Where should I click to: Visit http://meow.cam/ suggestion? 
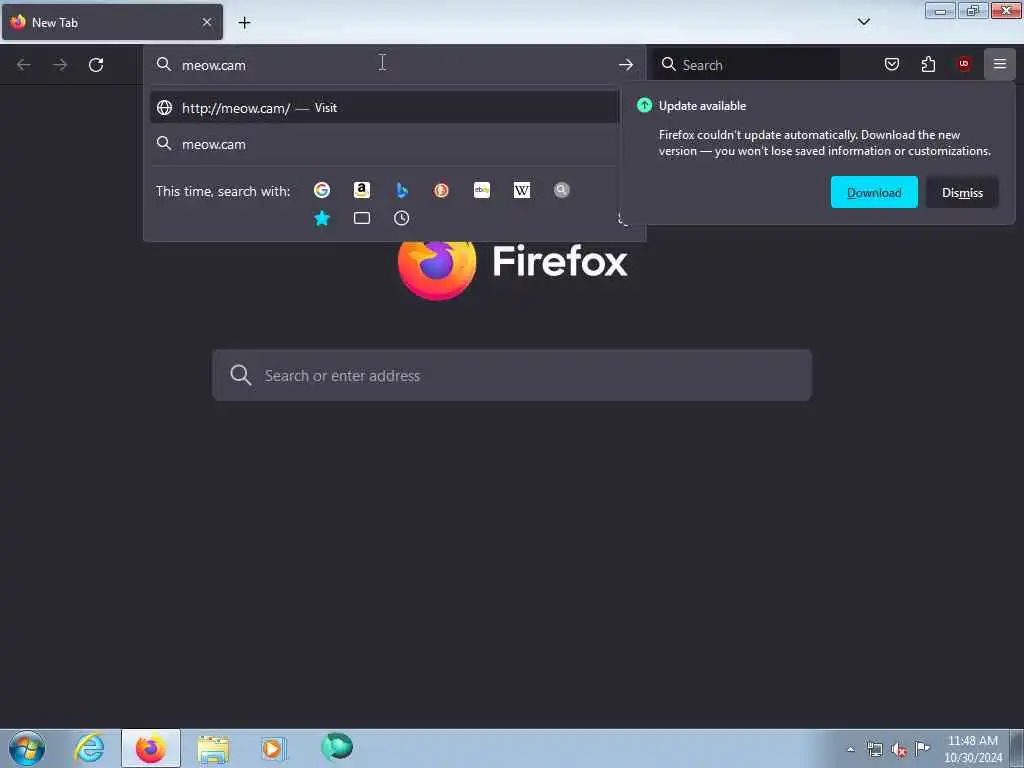[x=384, y=108]
